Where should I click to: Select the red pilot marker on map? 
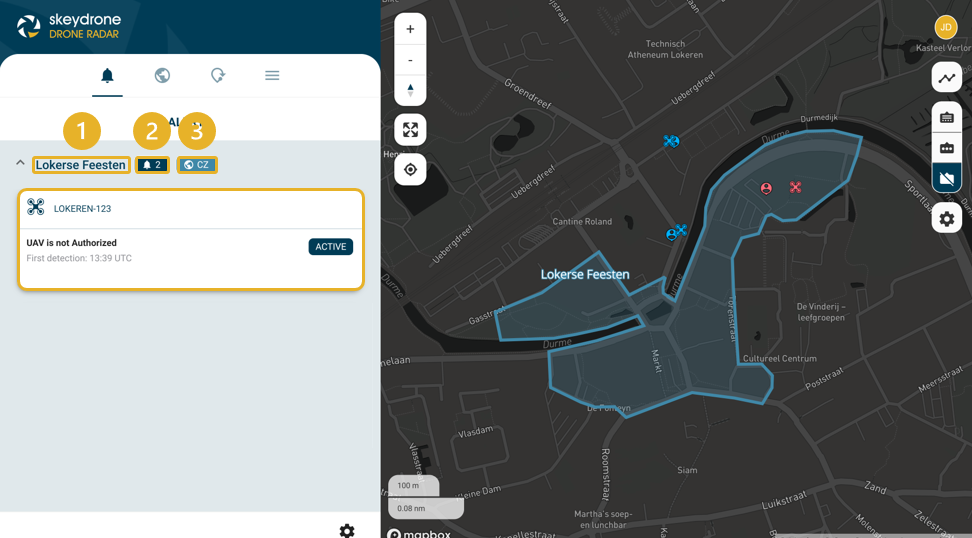(766, 188)
